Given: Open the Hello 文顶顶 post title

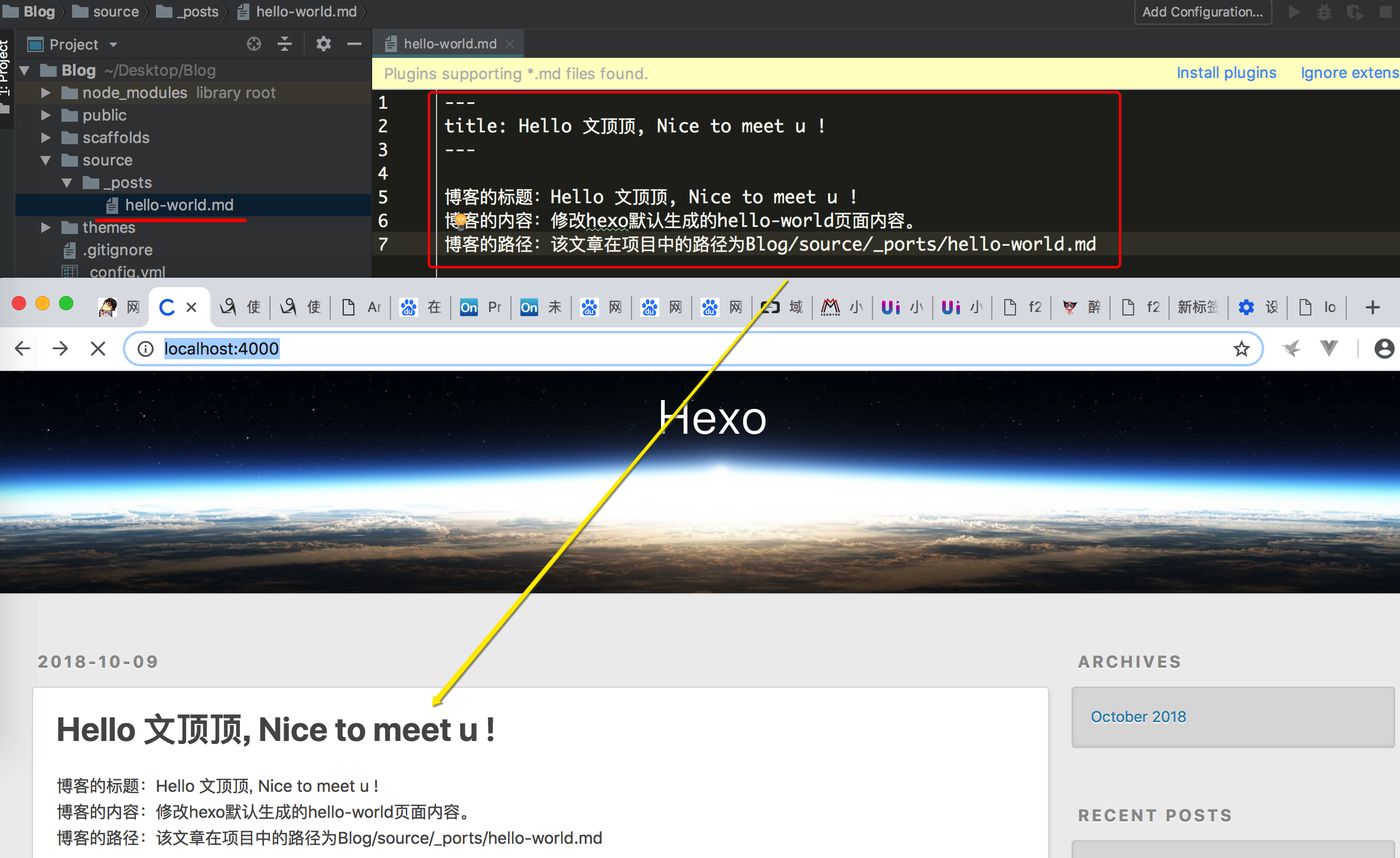Looking at the screenshot, I should pyautogui.click(x=275, y=729).
